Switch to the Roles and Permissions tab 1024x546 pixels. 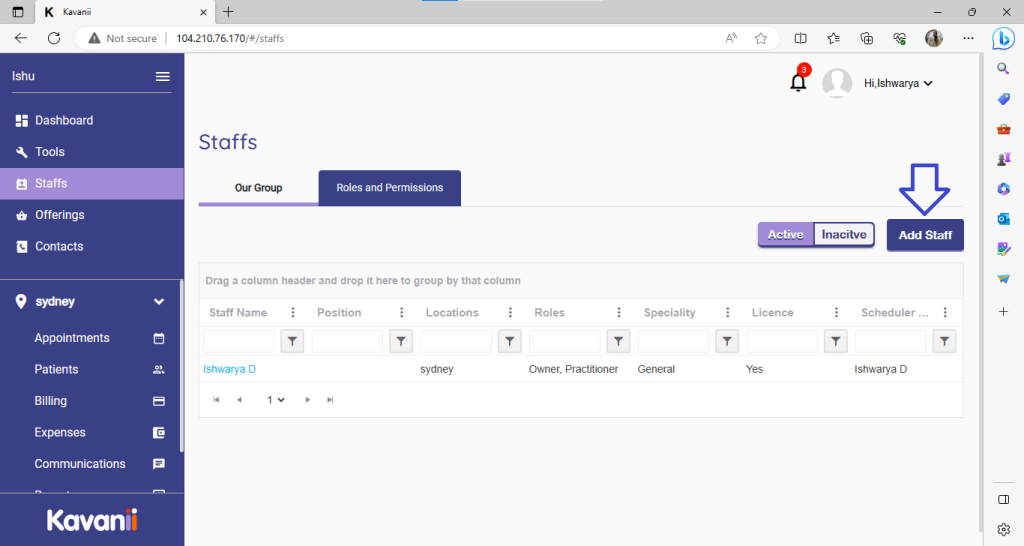coord(389,188)
